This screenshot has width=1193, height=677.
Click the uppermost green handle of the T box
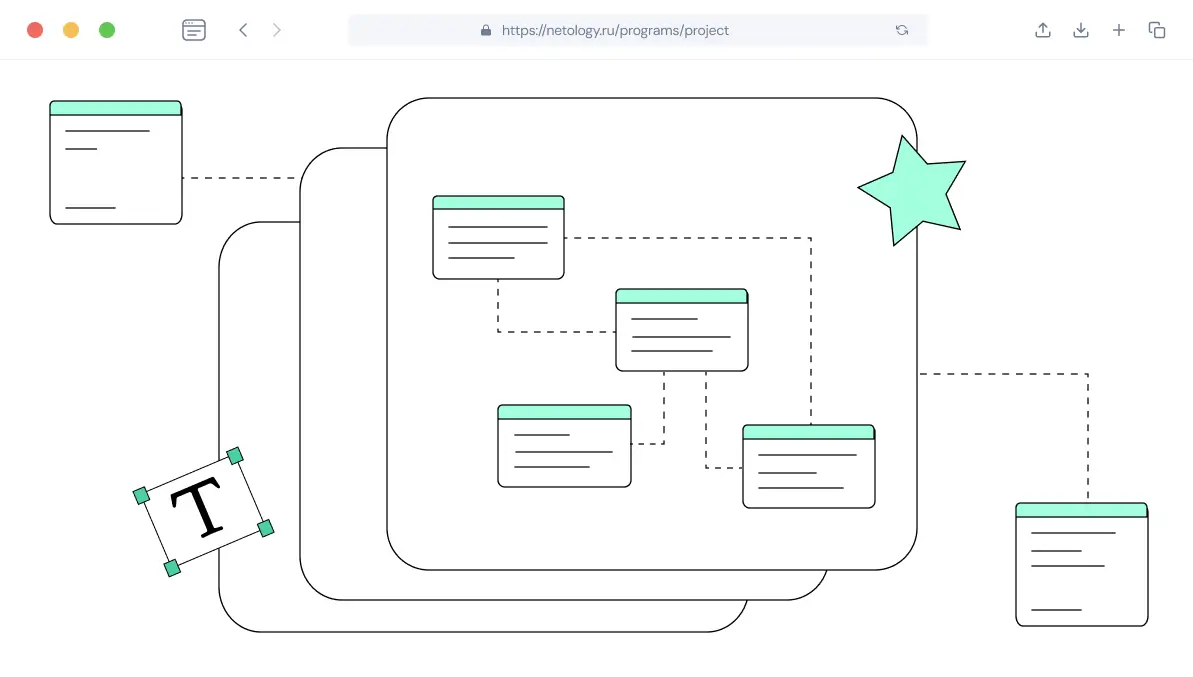coord(235,456)
